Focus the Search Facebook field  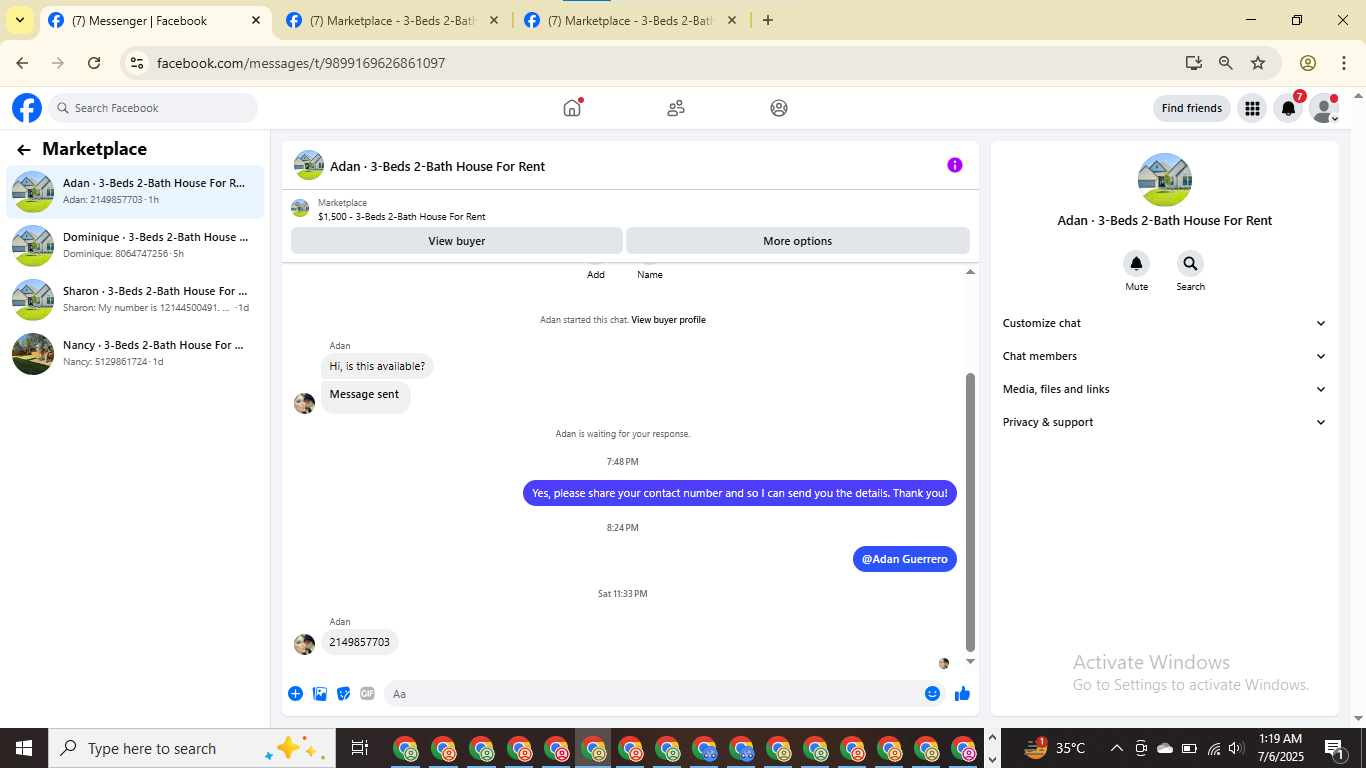[153, 108]
